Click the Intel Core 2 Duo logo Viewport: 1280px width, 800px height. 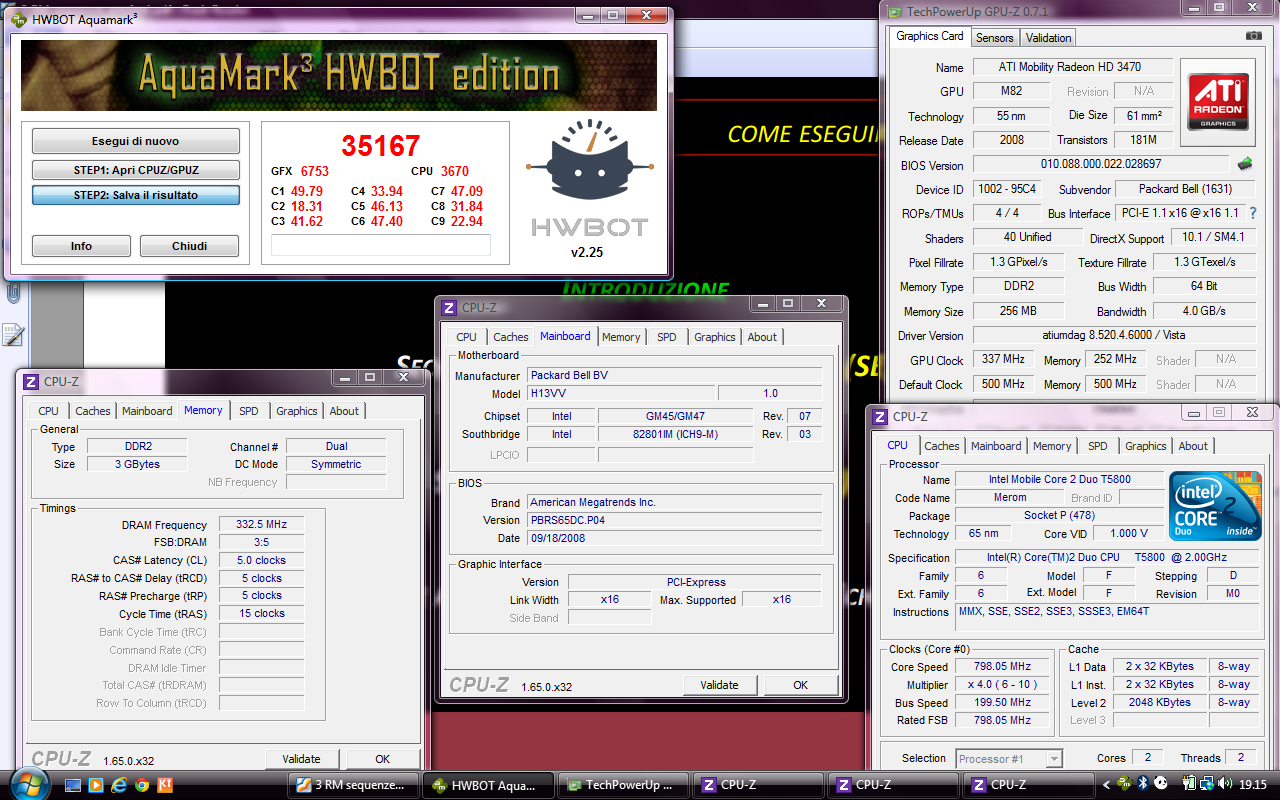[x=1214, y=505]
